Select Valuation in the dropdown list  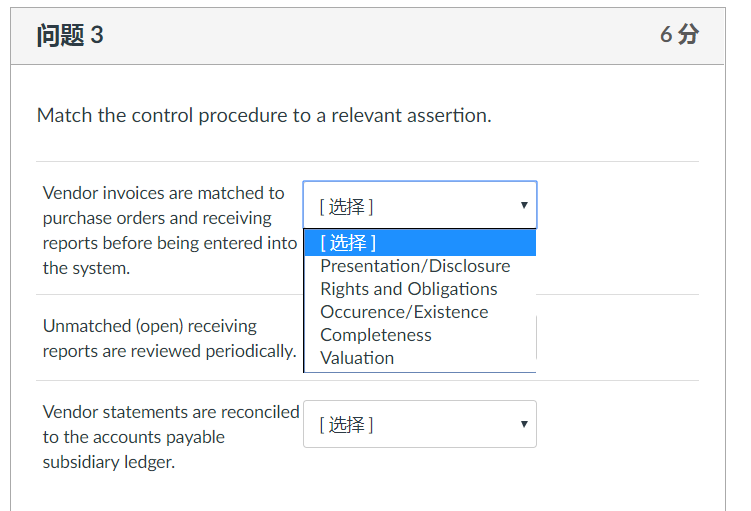point(420,358)
